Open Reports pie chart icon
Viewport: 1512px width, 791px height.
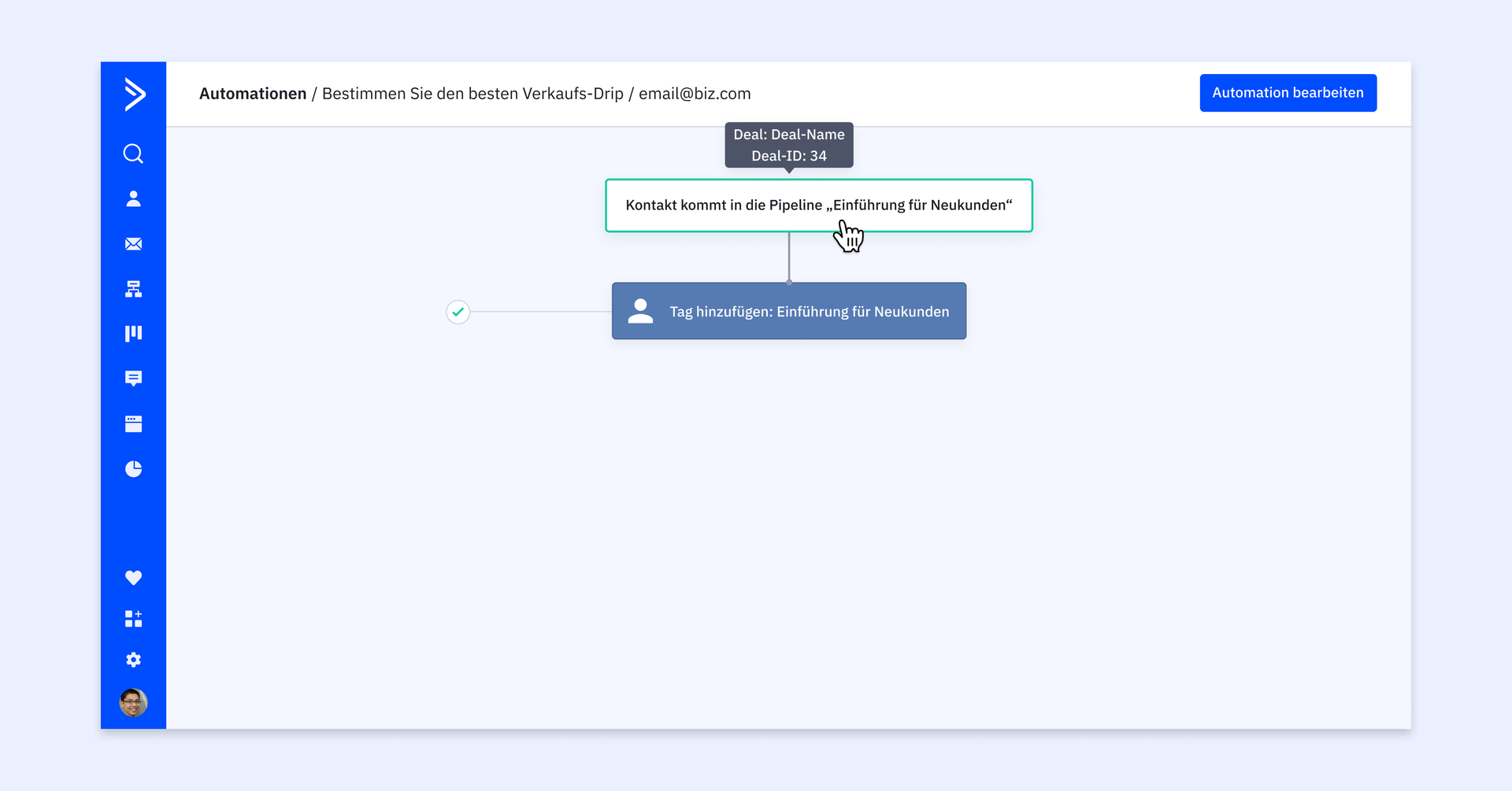pyautogui.click(x=133, y=469)
